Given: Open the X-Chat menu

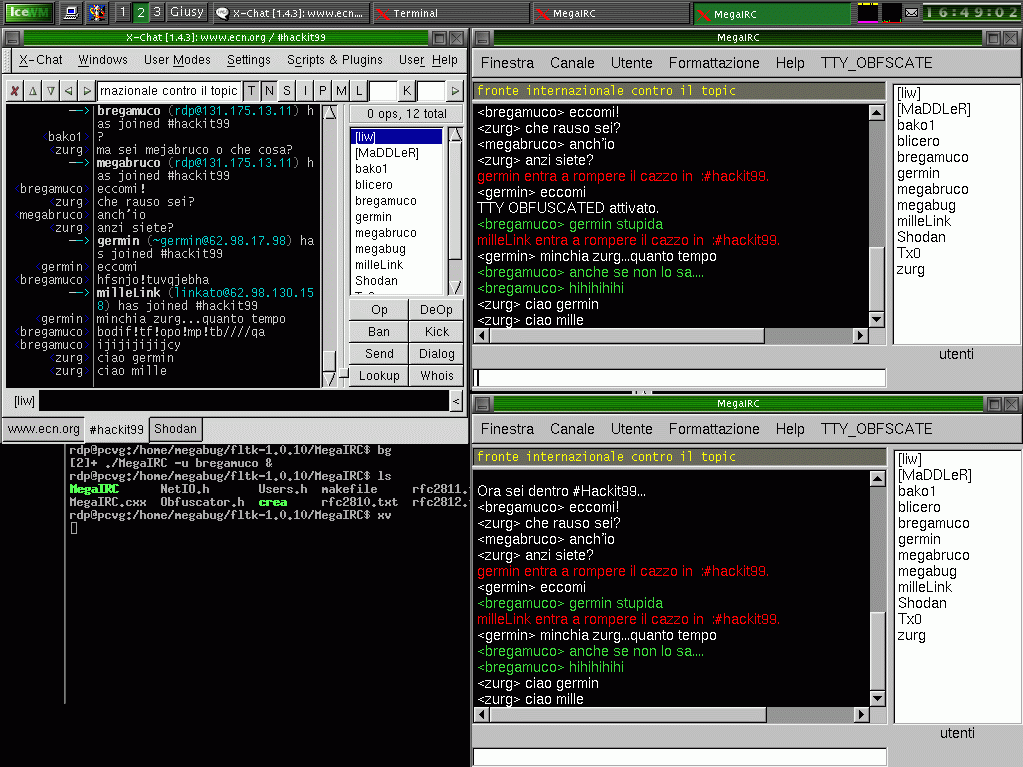Looking at the screenshot, I should coord(40,60).
